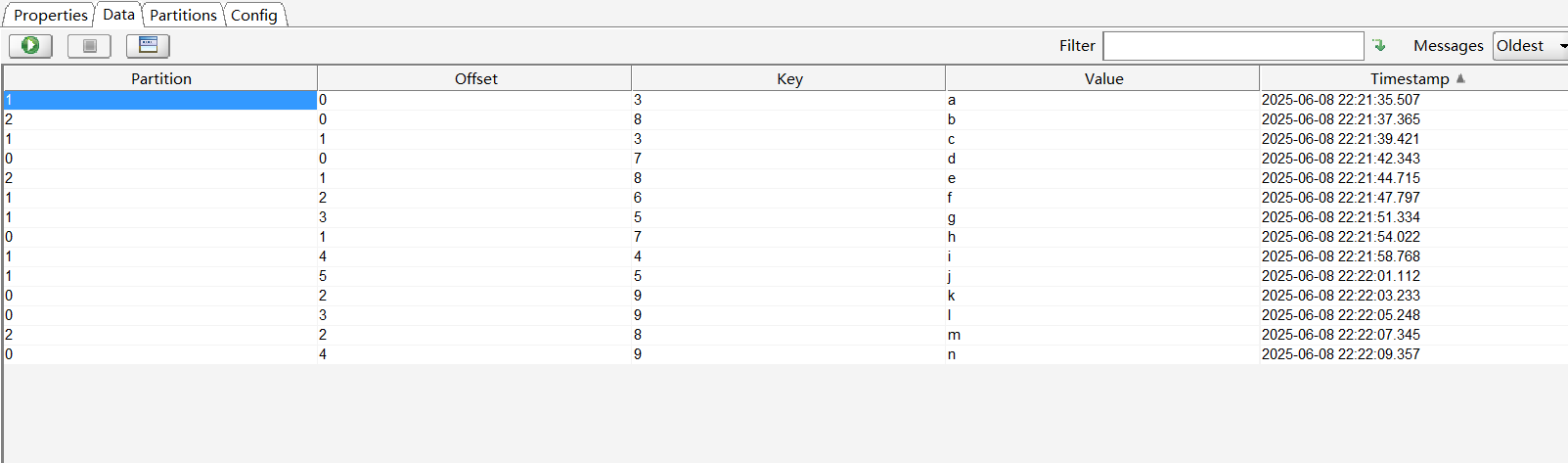1568x463 pixels.
Task: Go to the Config tab
Action: click(254, 15)
